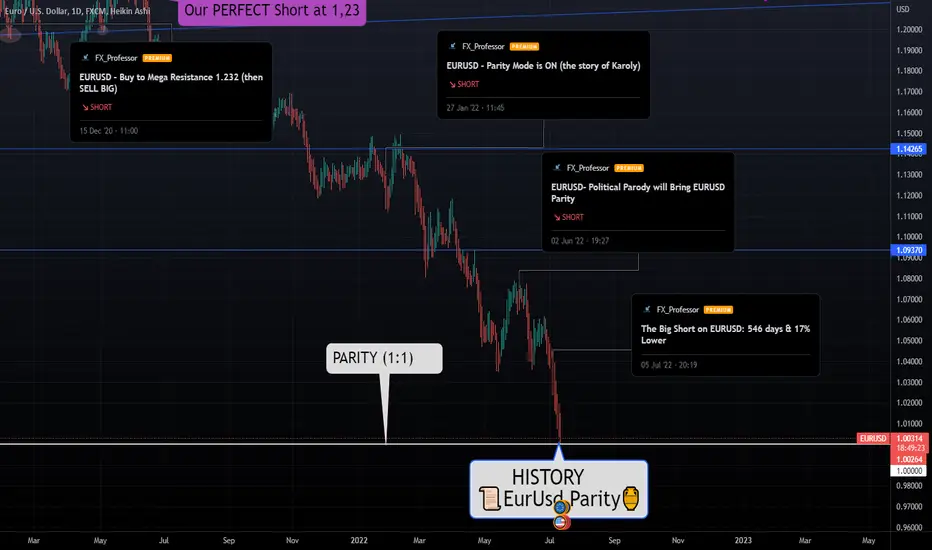The width and height of the screenshot is (932, 550).
Task: Click the scroll emoji in the HISTORY callout
Action: click(489, 498)
